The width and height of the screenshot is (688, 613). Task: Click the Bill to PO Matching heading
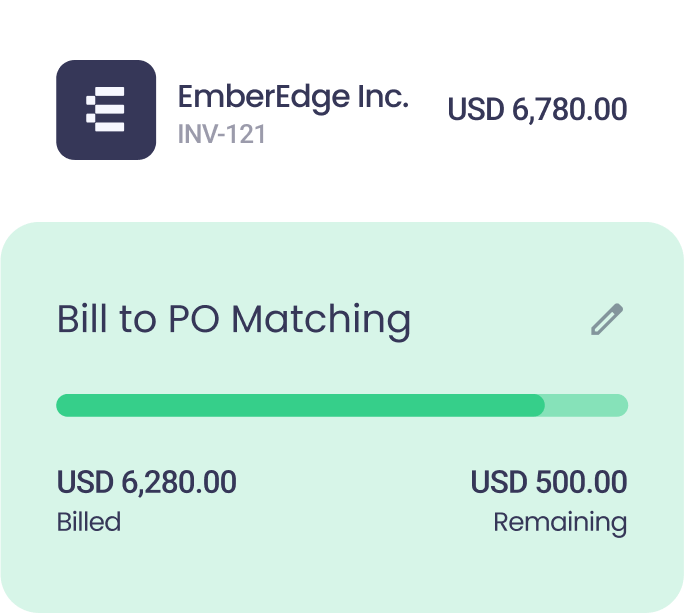[x=233, y=320]
